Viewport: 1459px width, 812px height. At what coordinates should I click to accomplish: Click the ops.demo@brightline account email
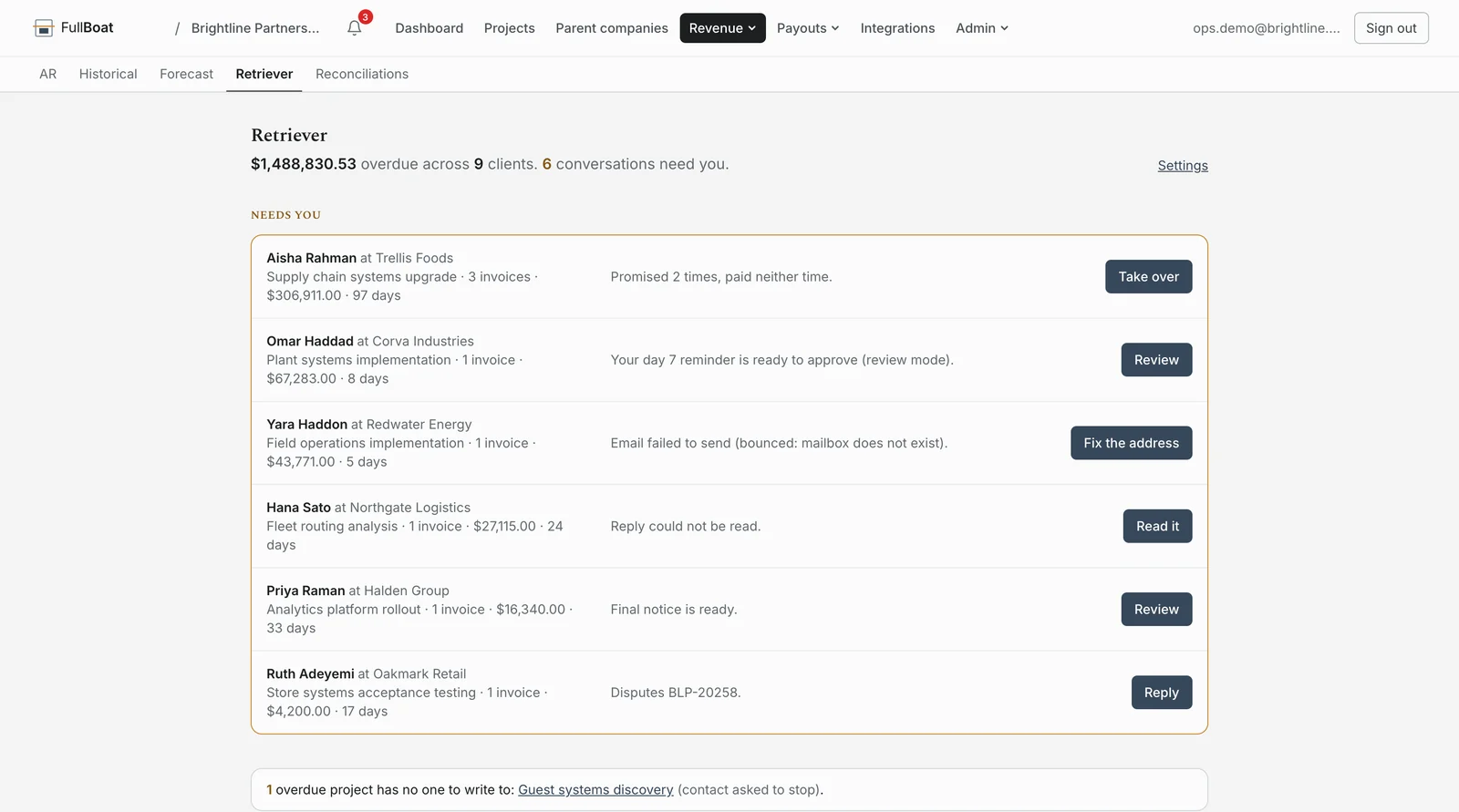click(1267, 28)
